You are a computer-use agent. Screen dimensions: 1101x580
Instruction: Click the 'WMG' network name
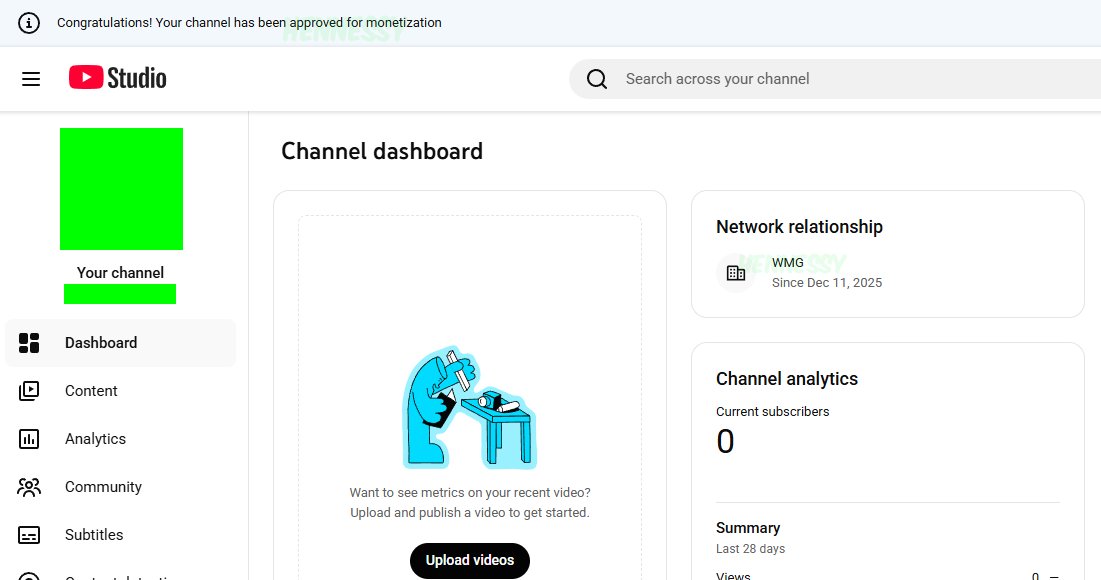click(788, 263)
